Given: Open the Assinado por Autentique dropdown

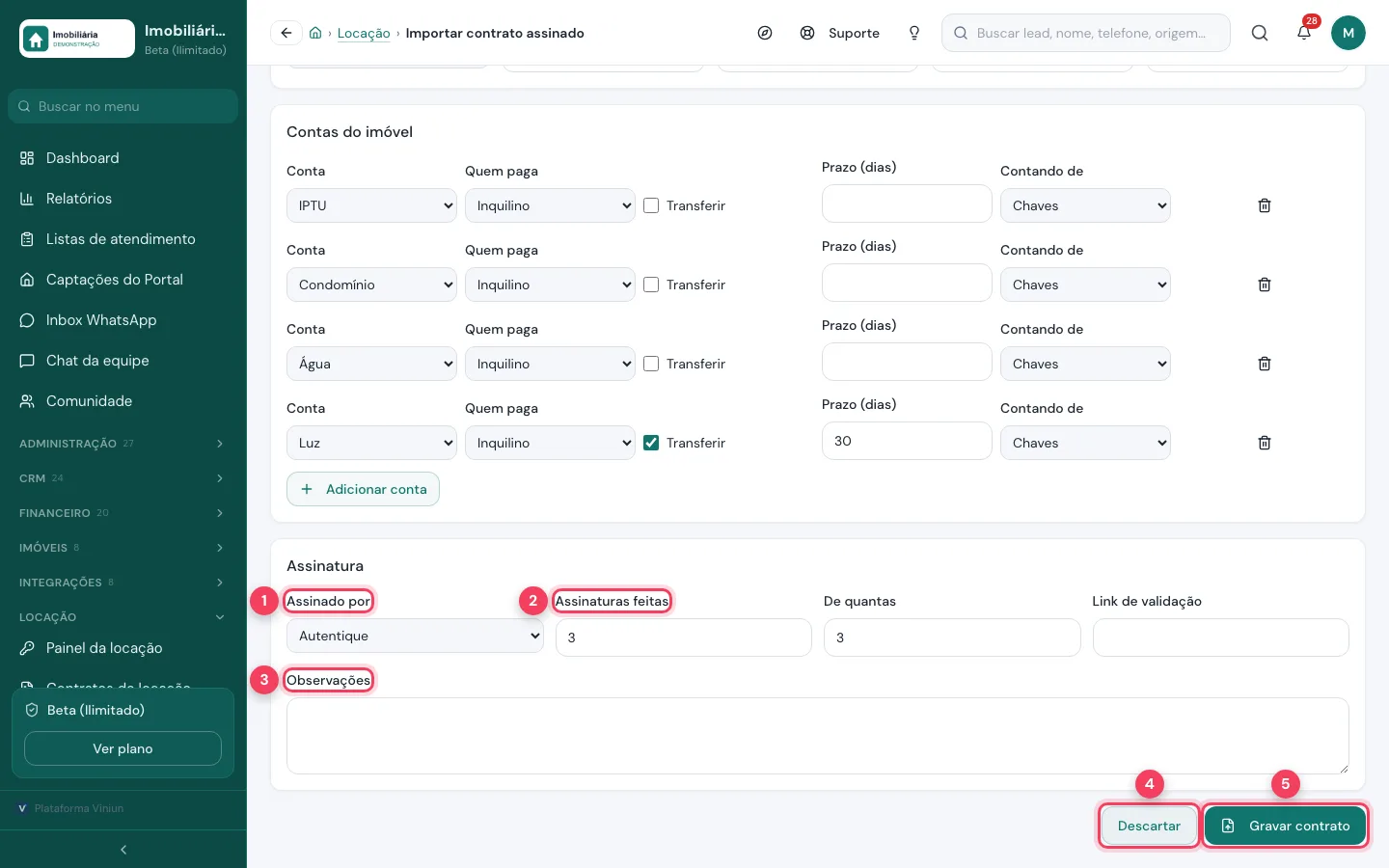Looking at the screenshot, I should 415,636.
